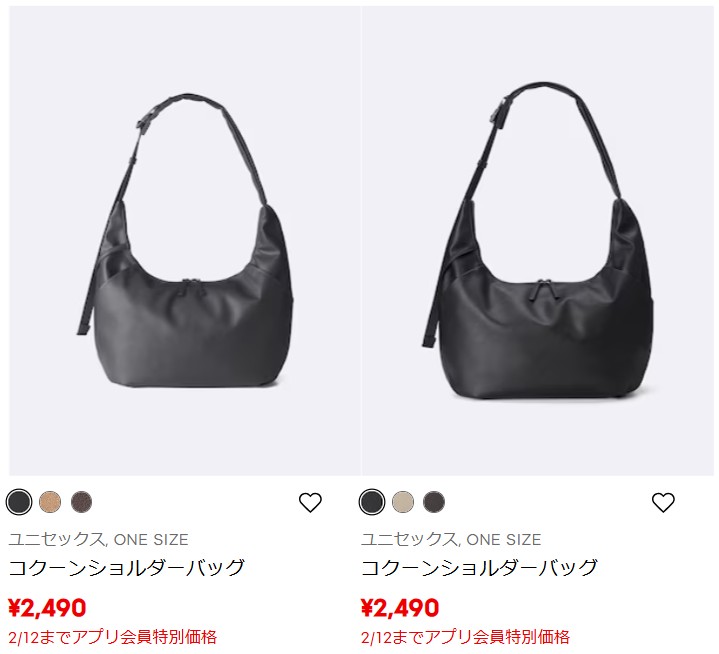This screenshot has height=654, width=719.
Task: Click the ユニセックス label on first listing
Action: [x=56, y=539]
